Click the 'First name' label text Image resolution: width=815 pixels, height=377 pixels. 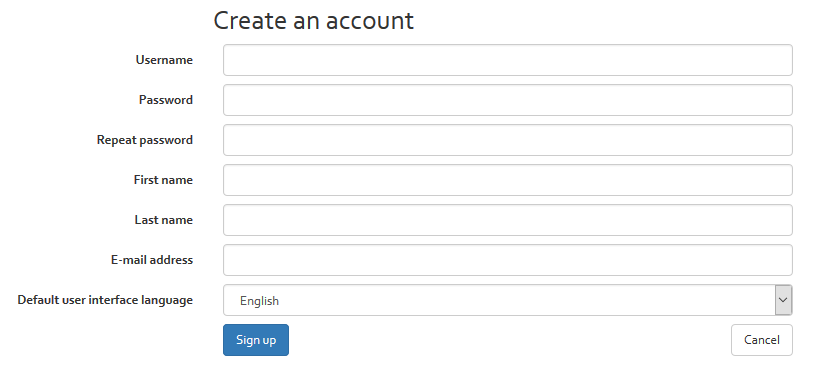click(163, 180)
